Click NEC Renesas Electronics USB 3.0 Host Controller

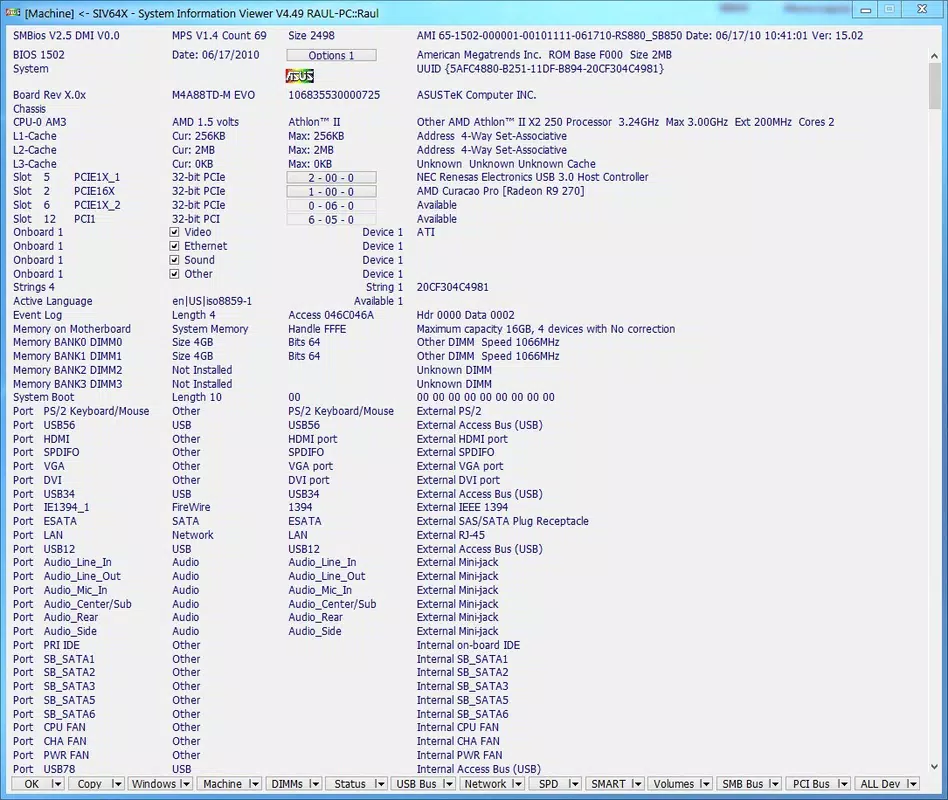coord(533,177)
